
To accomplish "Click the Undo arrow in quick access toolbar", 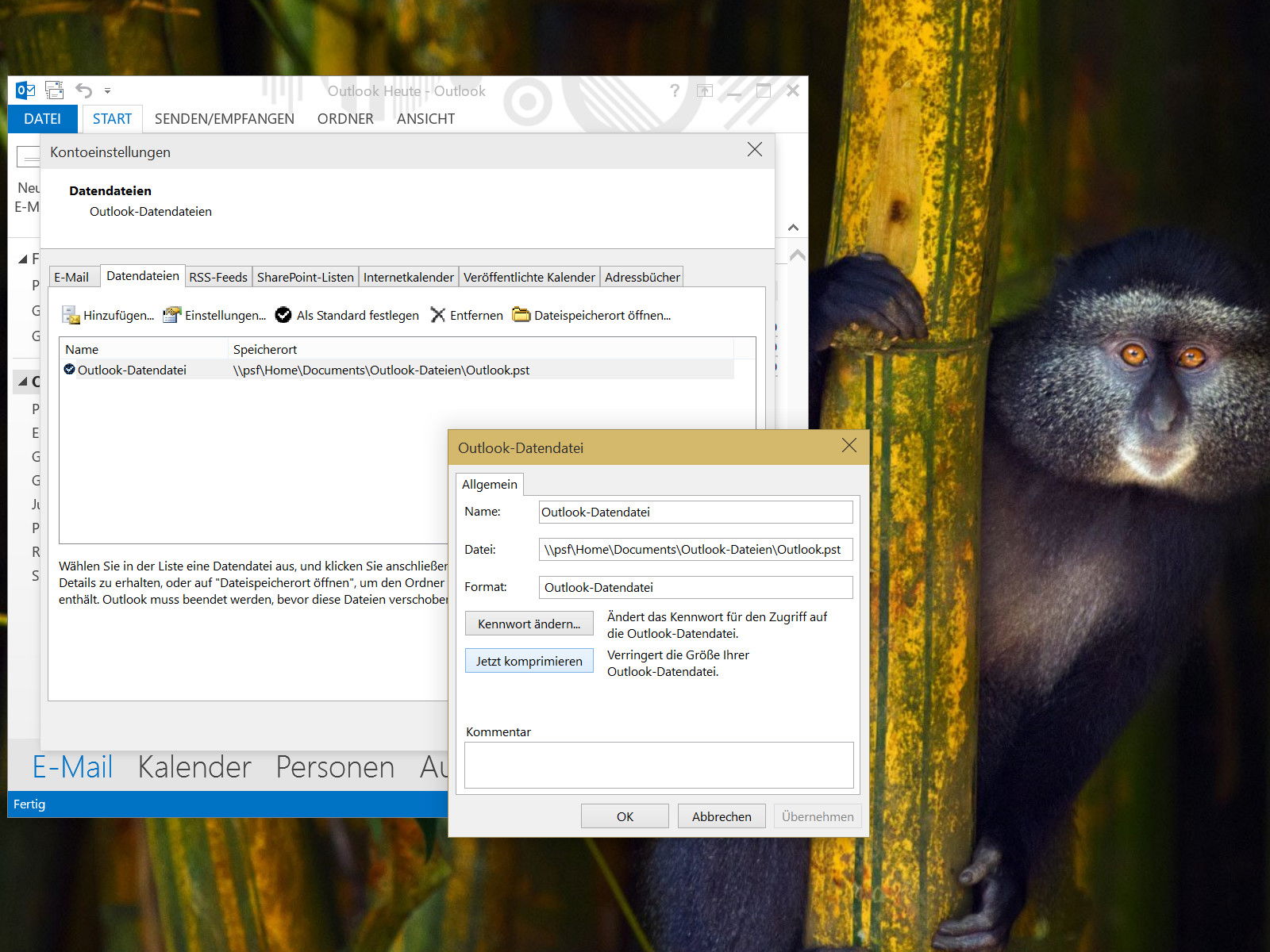I will click(x=83, y=90).
